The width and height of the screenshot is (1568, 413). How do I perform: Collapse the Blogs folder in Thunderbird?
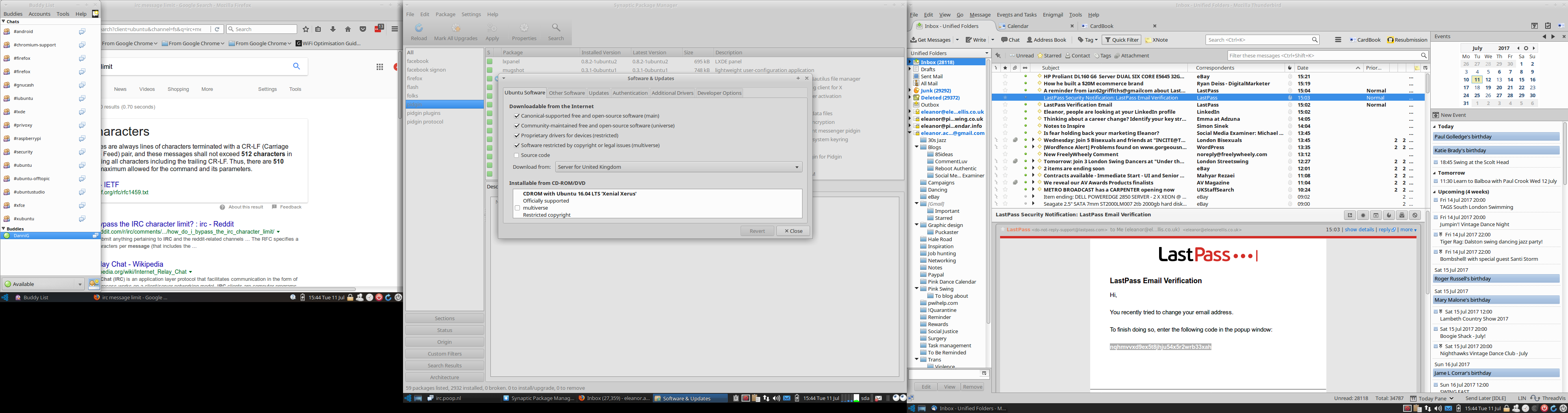point(917,147)
